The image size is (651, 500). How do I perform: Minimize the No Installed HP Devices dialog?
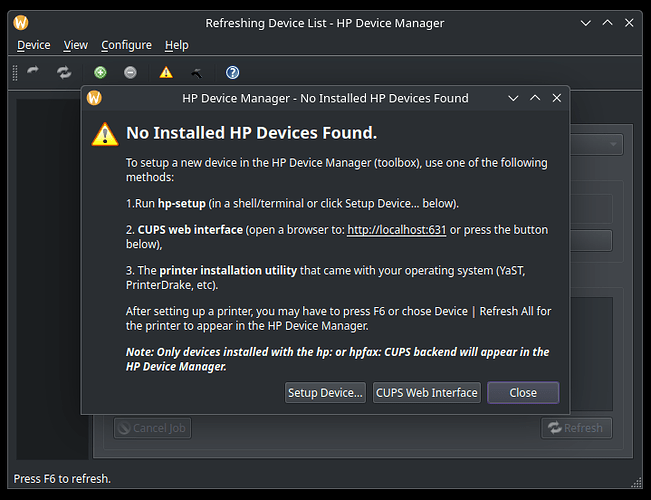514,98
